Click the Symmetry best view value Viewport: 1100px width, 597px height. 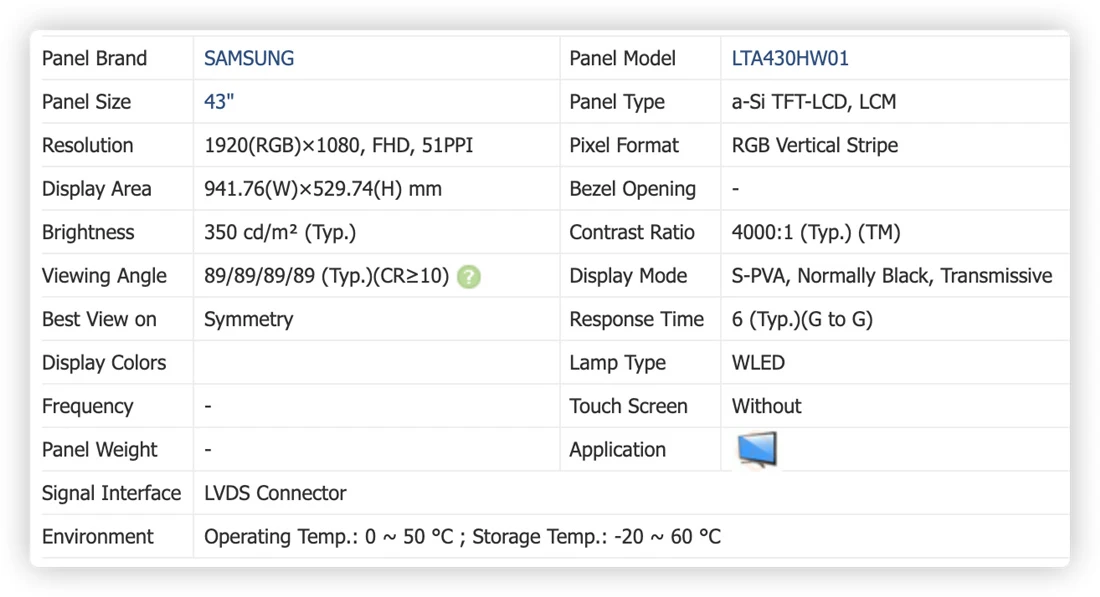pyautogui.click(x=248, y=319)
